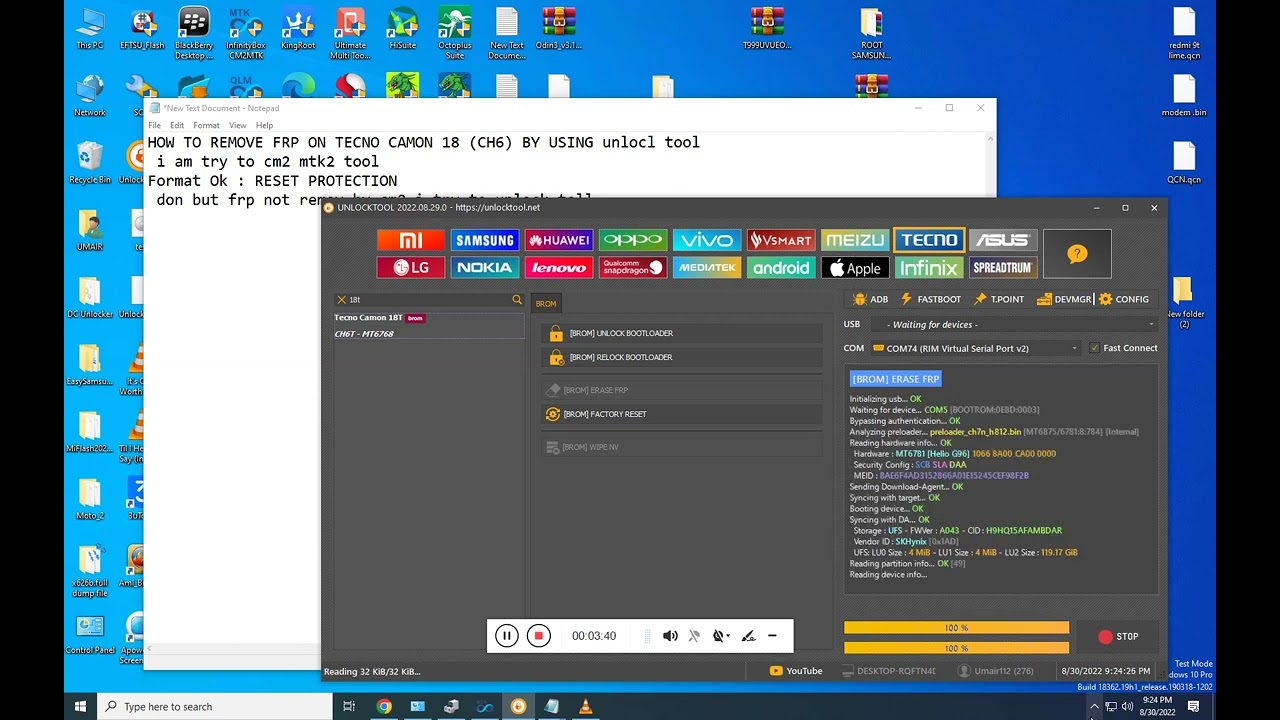
Task: Open the Help menu in Notepad
Action: [264, 125]
